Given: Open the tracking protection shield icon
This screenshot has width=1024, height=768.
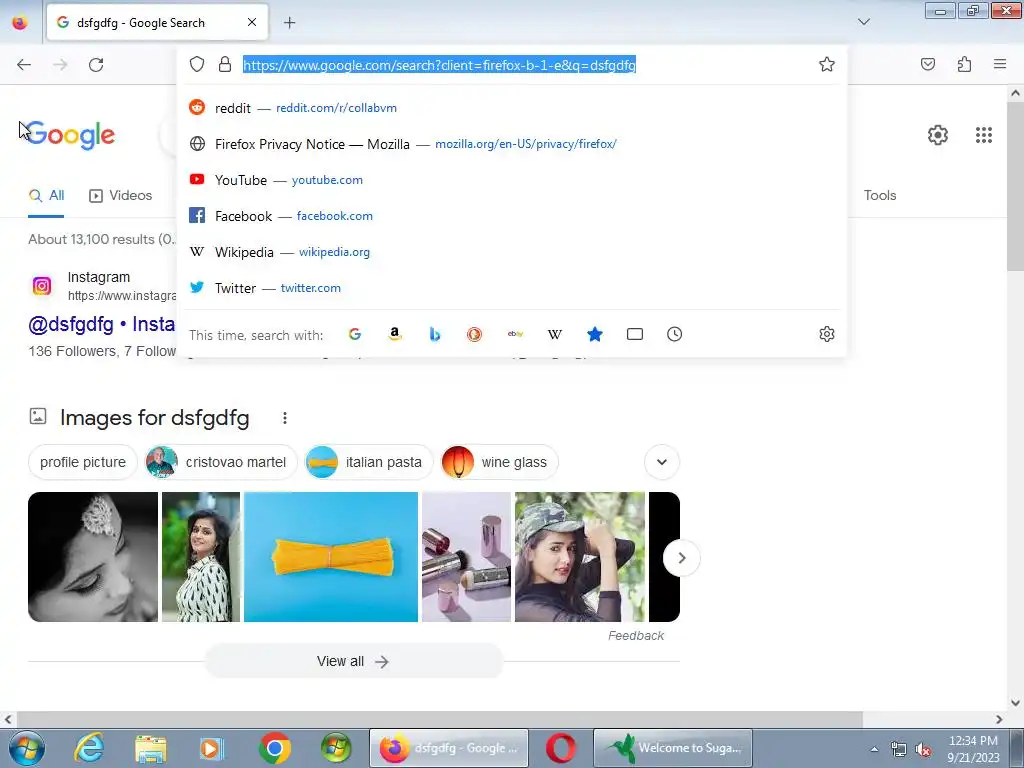Looking at the screenshot, I should coord(197,64).
